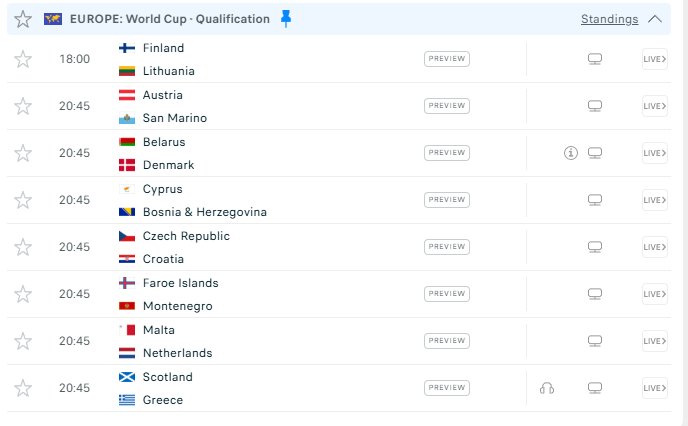The height and width of the screenshot is (426, 688).
Task: Click the Montenegro team name
Action: point(177,306)
